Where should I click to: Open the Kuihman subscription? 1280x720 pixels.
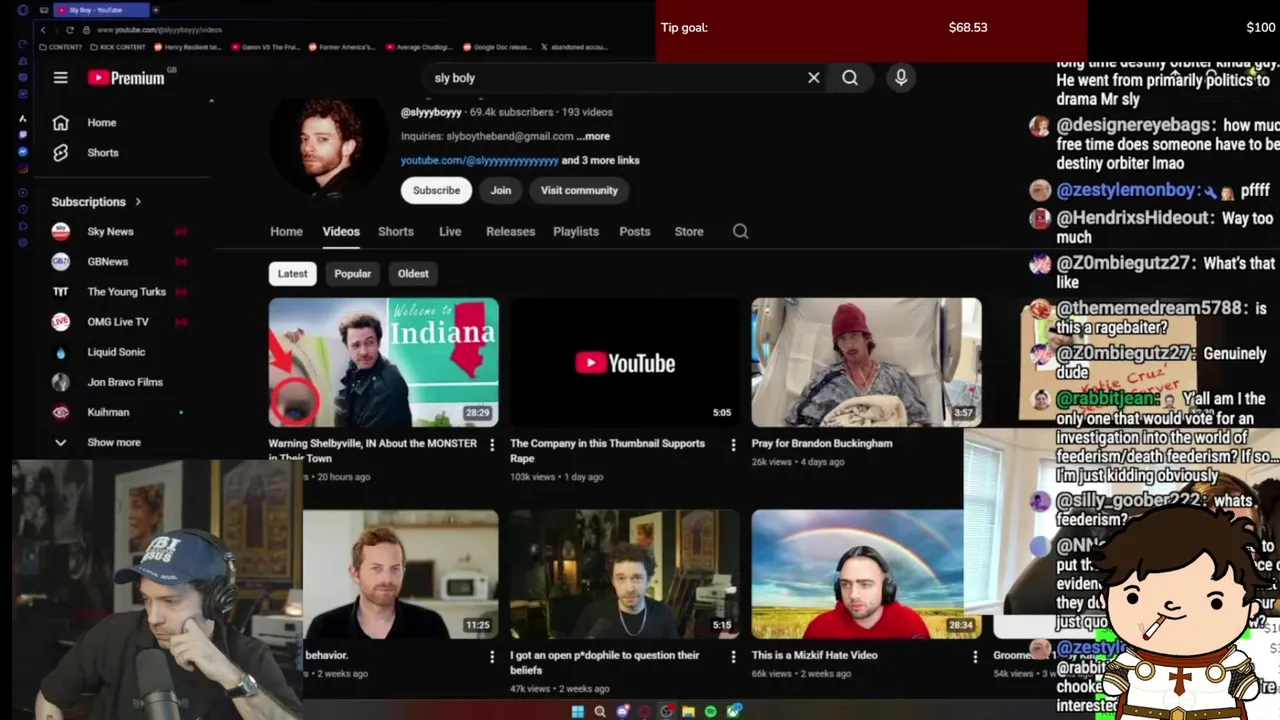click(x=108, y=412)
